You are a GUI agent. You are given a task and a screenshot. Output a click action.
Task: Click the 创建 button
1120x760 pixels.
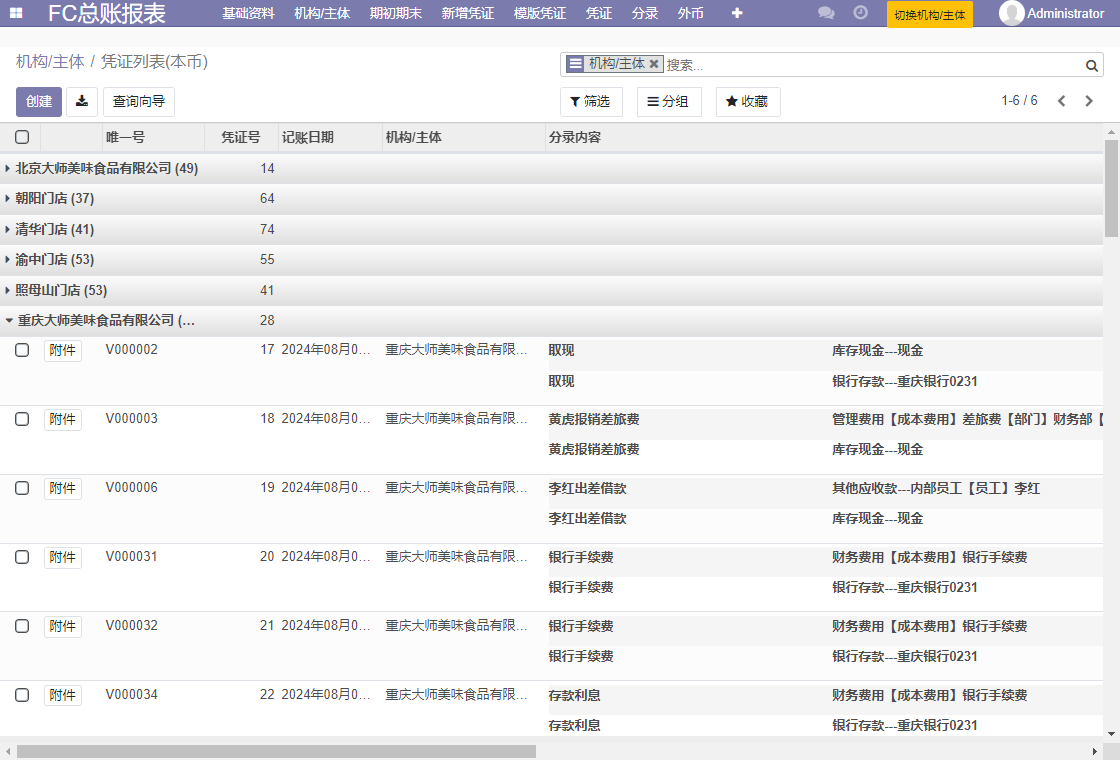pos(39,101)
